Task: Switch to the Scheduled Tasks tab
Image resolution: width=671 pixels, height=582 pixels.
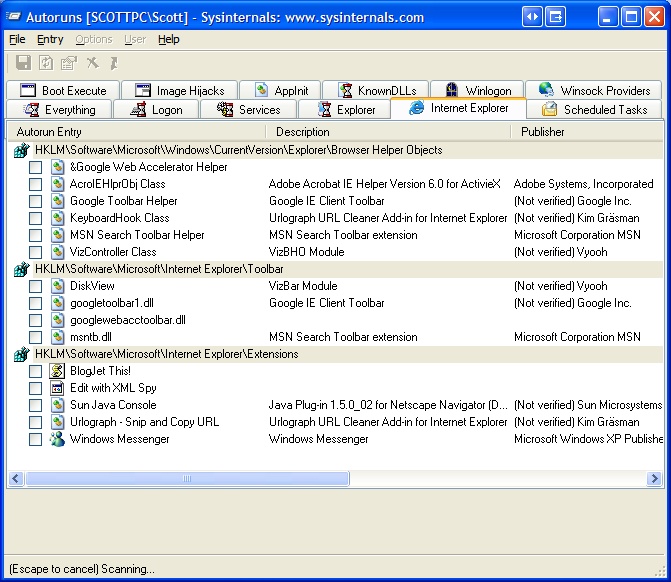Action: (595, 110)
